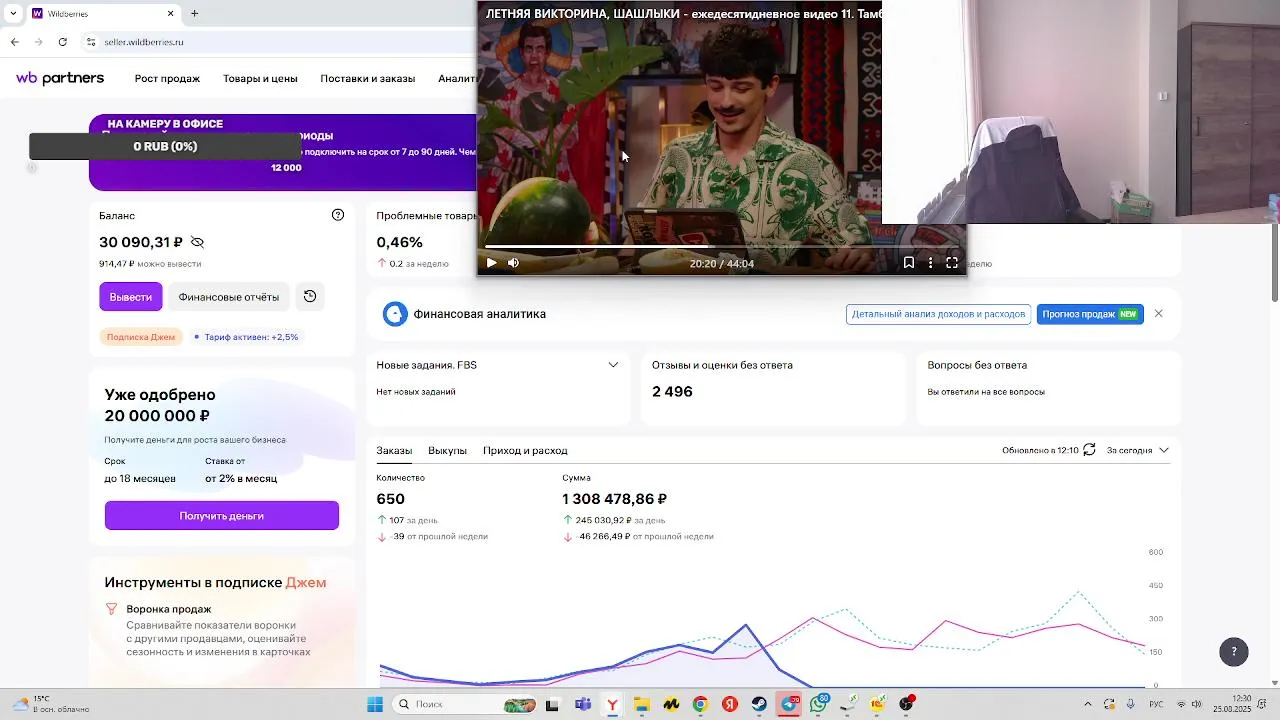Screen dimensions: 1280x720
Task: Click Отзывы и оценки без ответа card
Action: click(x=773, y=388)
